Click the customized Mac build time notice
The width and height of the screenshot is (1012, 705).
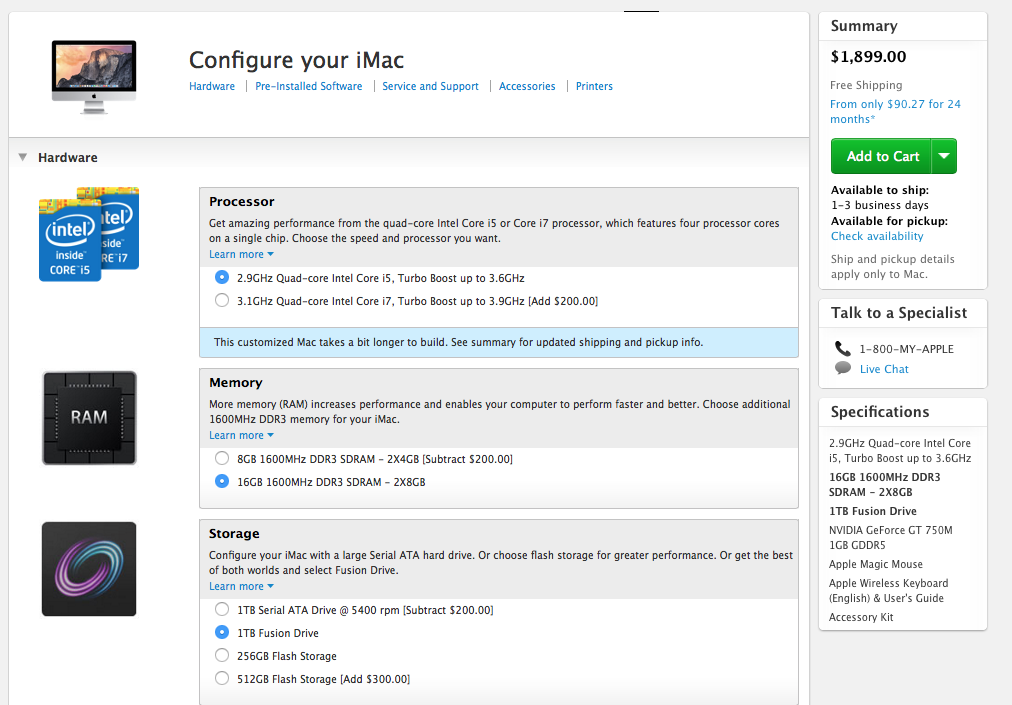coord(499,342)
